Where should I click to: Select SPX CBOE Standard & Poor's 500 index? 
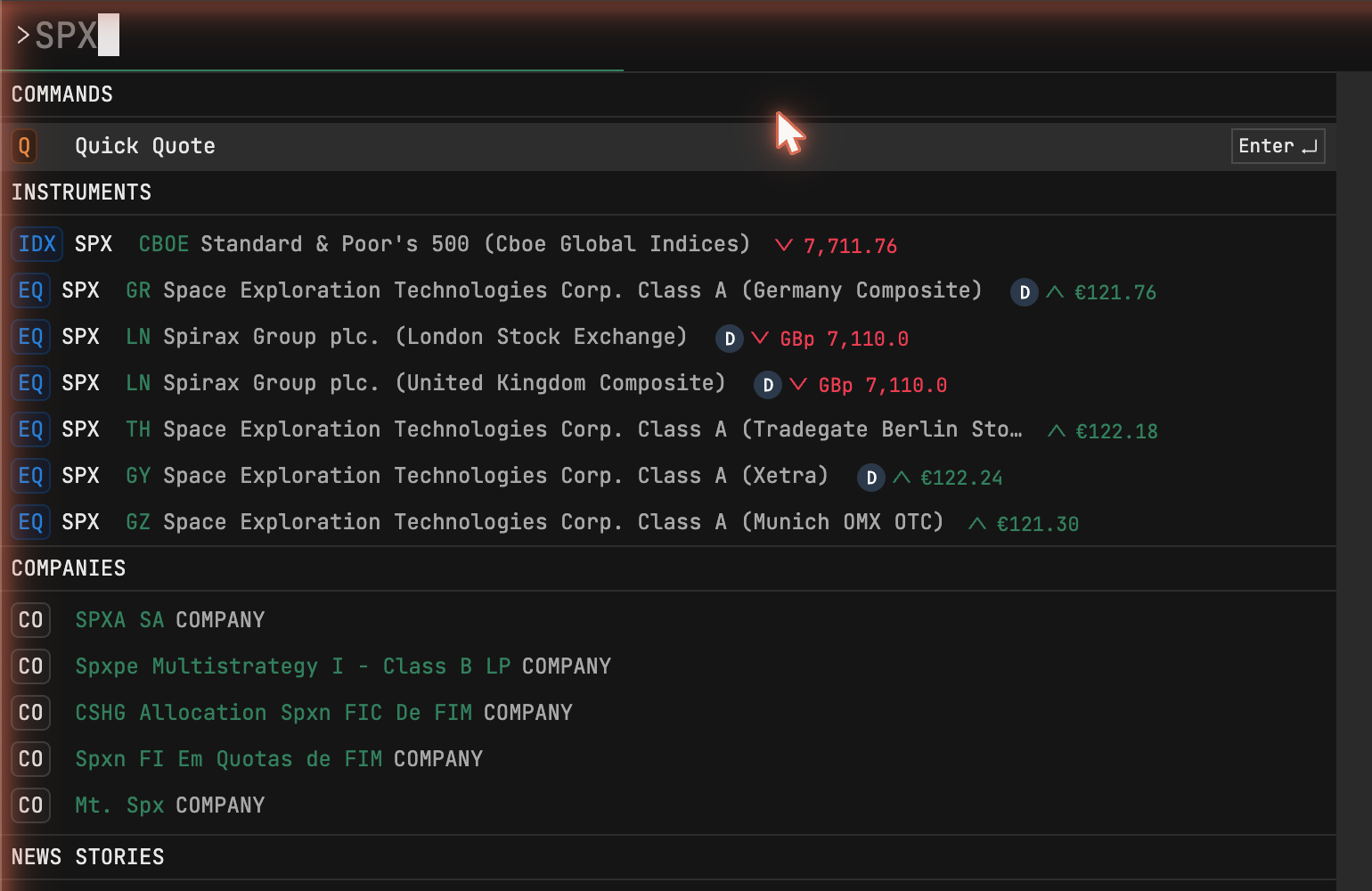click(668, 244)
